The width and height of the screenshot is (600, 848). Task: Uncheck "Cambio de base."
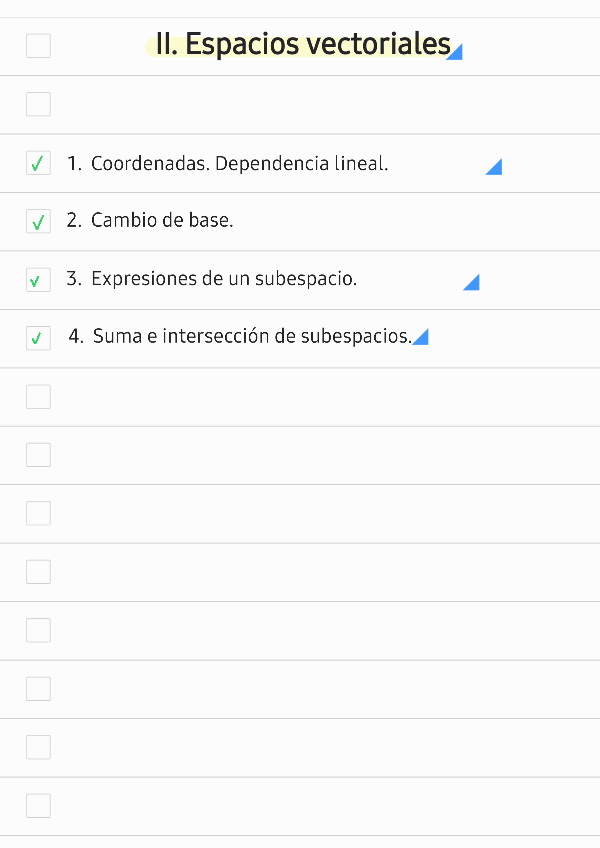click(x=38, y=221)
